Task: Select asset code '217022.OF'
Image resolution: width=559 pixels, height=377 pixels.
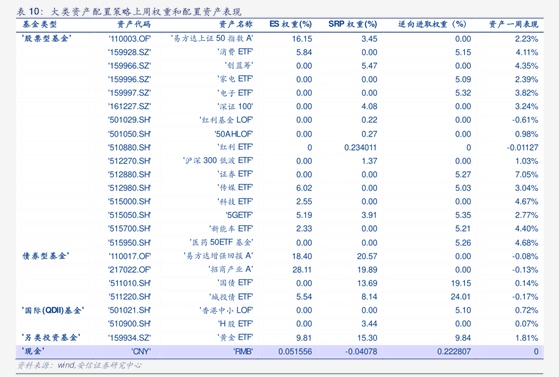Action: click(129, 270)
